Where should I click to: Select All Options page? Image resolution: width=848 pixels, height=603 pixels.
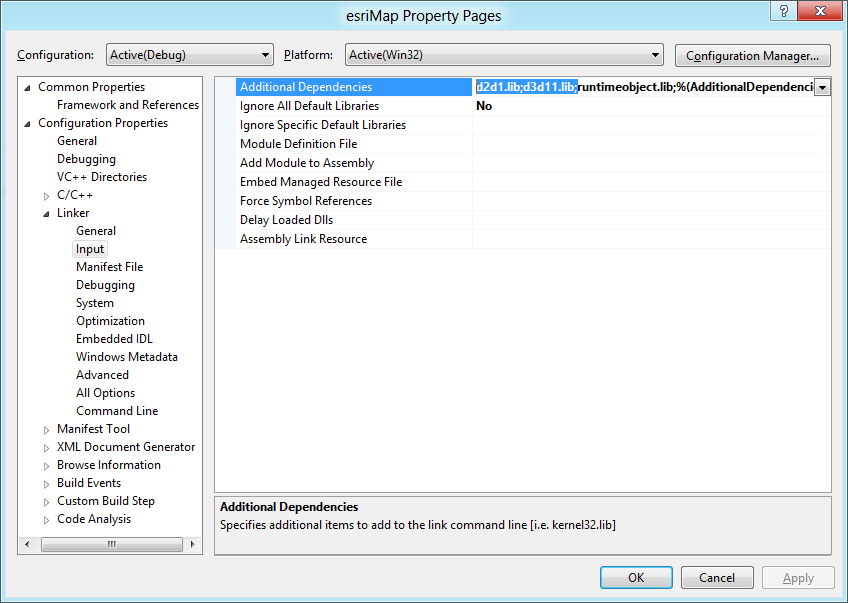(105, 393)
